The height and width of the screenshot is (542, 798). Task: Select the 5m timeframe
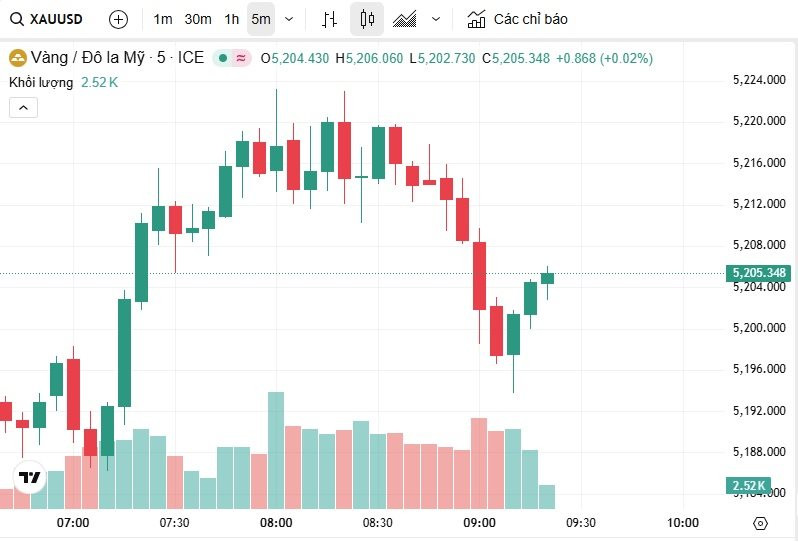pyautogui.click(x=261, y=19)
